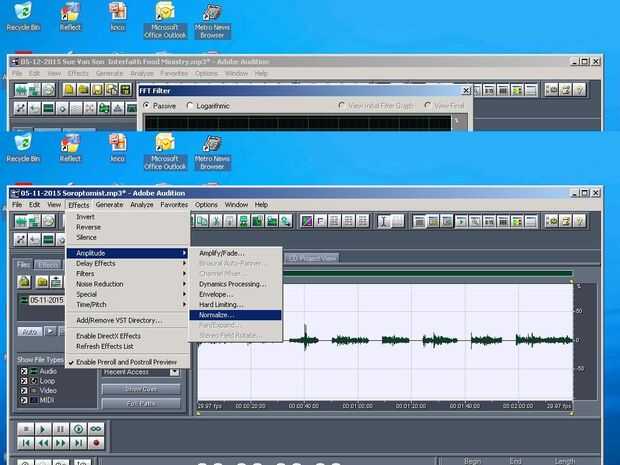Expand the Filters submenu
Viewport: 620px width, 465px height.
pos(127,274)
